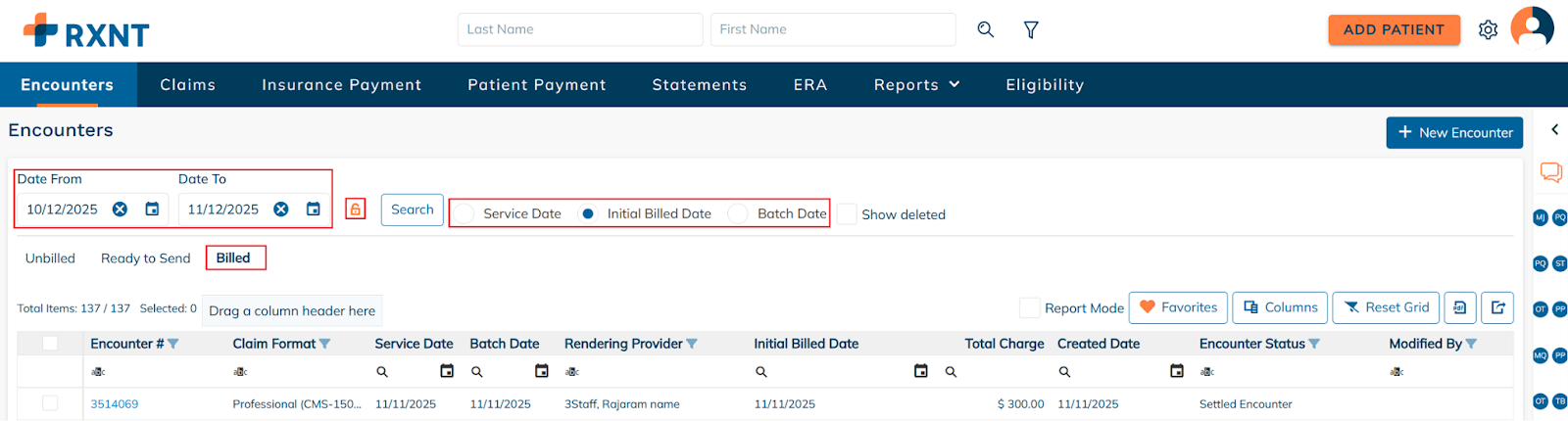
Task: Select the Batch Date radio option
Action: tap(738, 213)
